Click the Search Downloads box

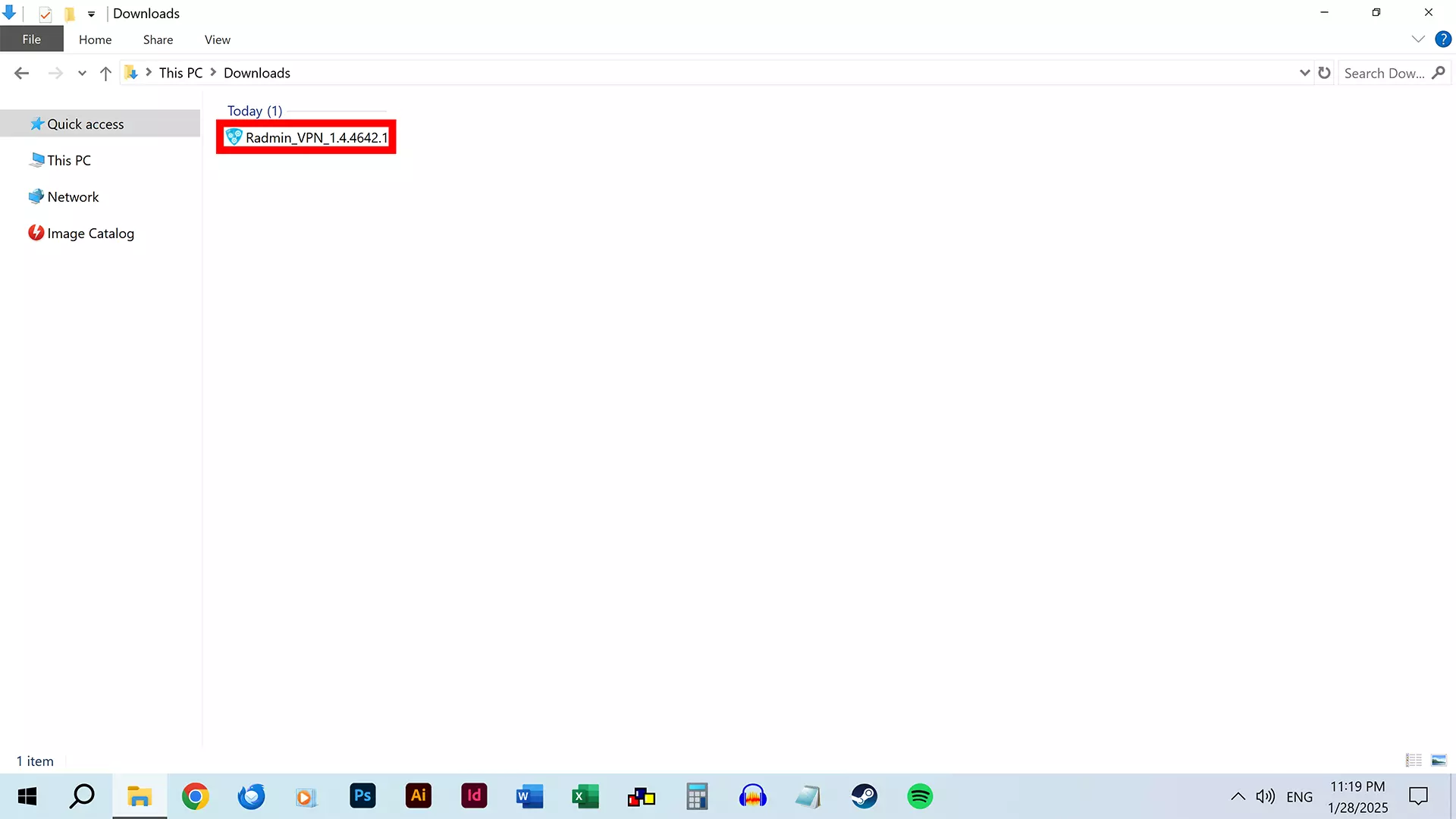click(x=1384, y=73)
